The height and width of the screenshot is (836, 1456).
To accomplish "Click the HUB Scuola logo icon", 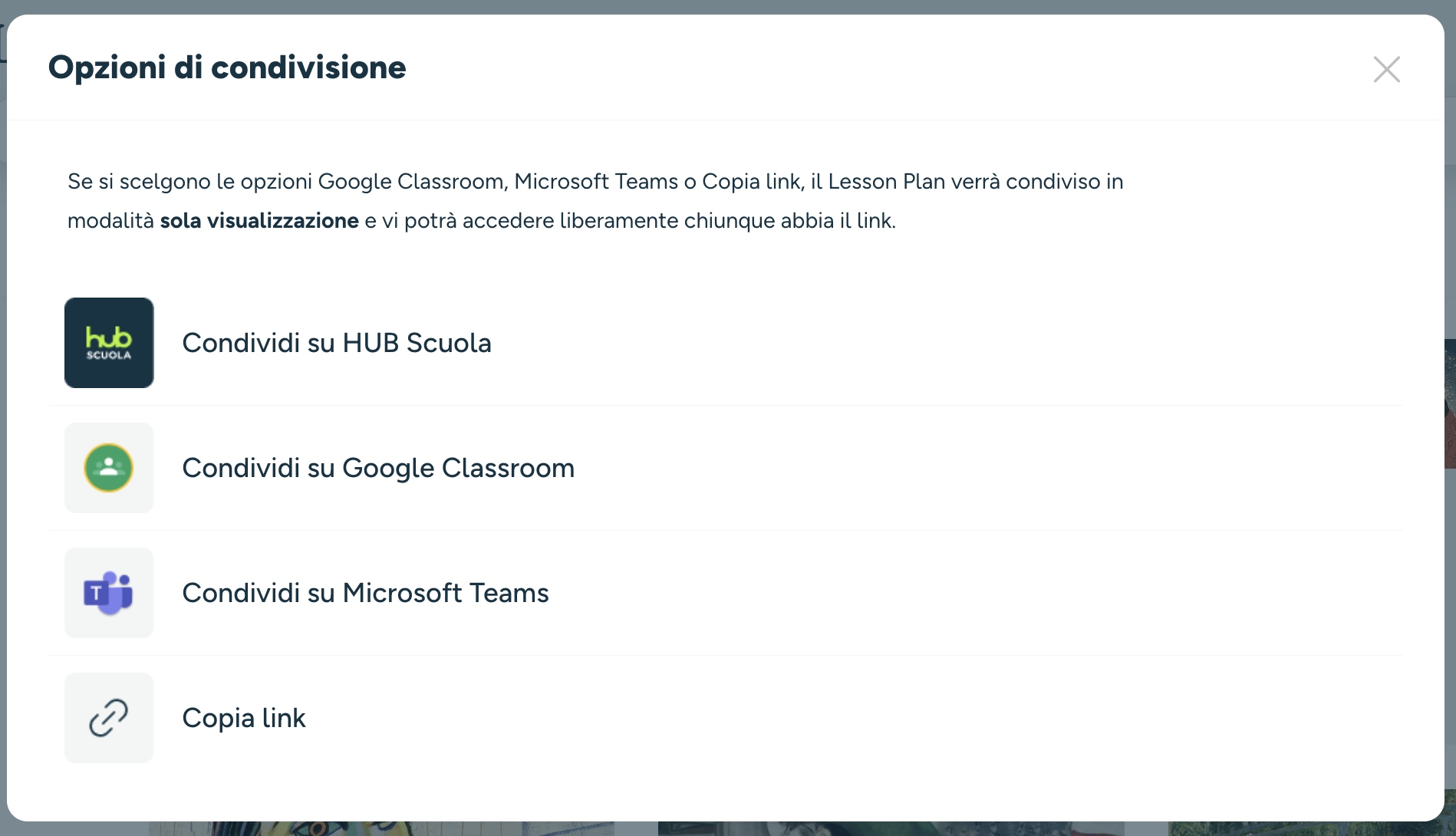I will click(109, 343).
